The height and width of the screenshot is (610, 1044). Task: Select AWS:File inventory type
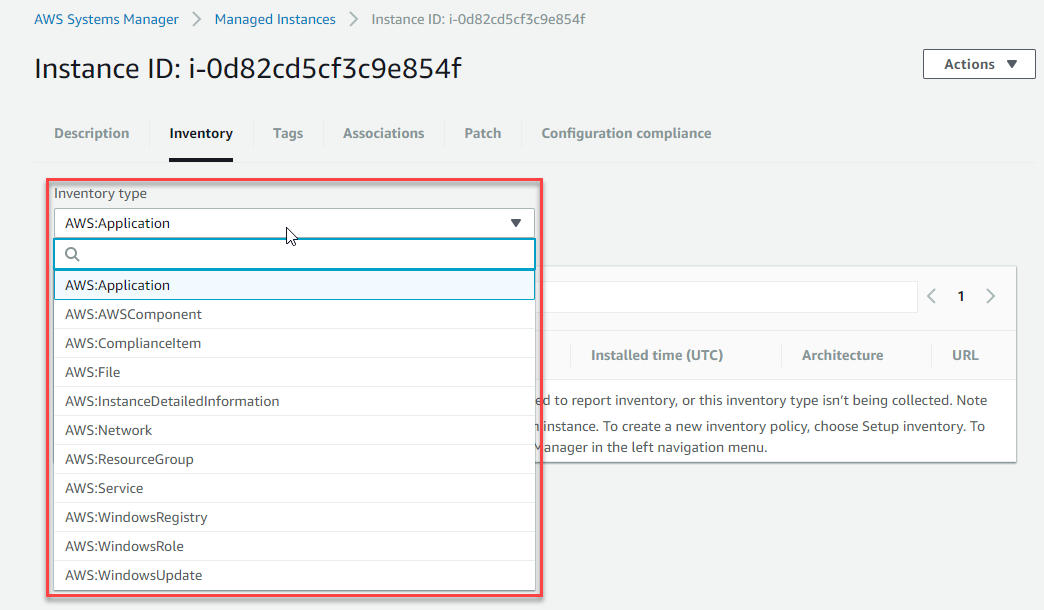294,372
